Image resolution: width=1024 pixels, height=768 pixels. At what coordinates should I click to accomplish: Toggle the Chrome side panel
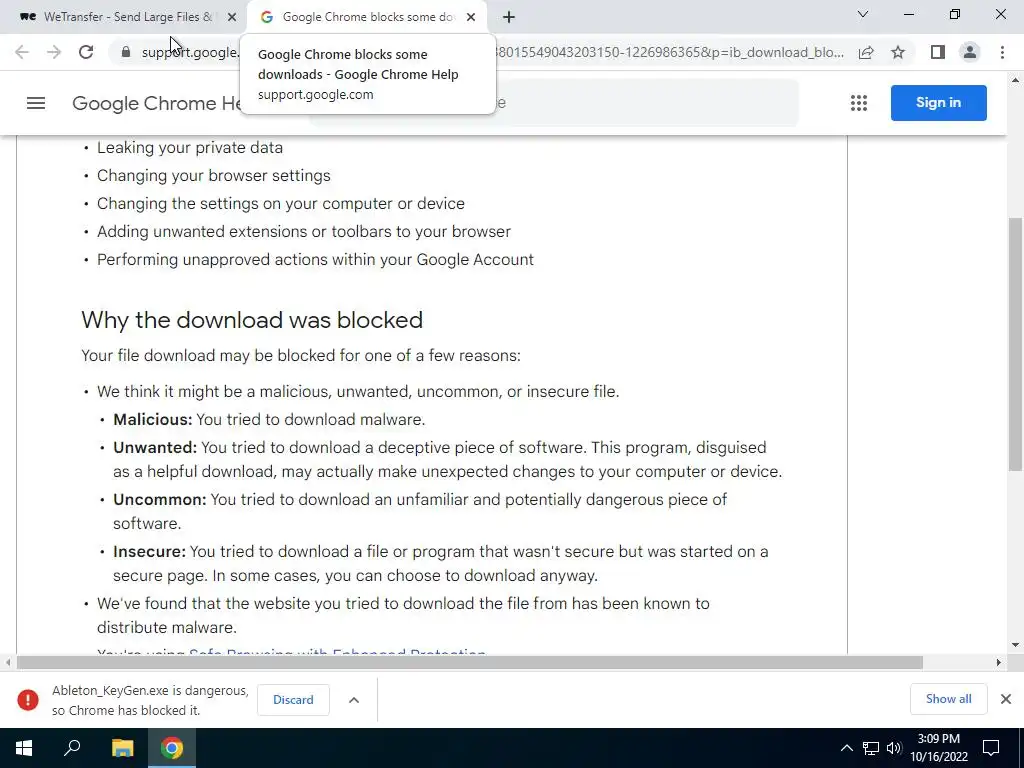(x=938, y=52)
